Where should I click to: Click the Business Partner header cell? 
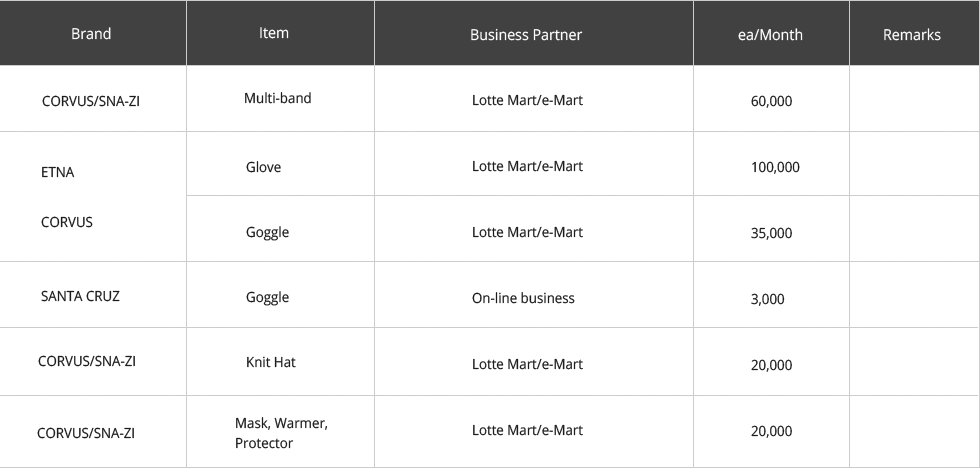526,35
